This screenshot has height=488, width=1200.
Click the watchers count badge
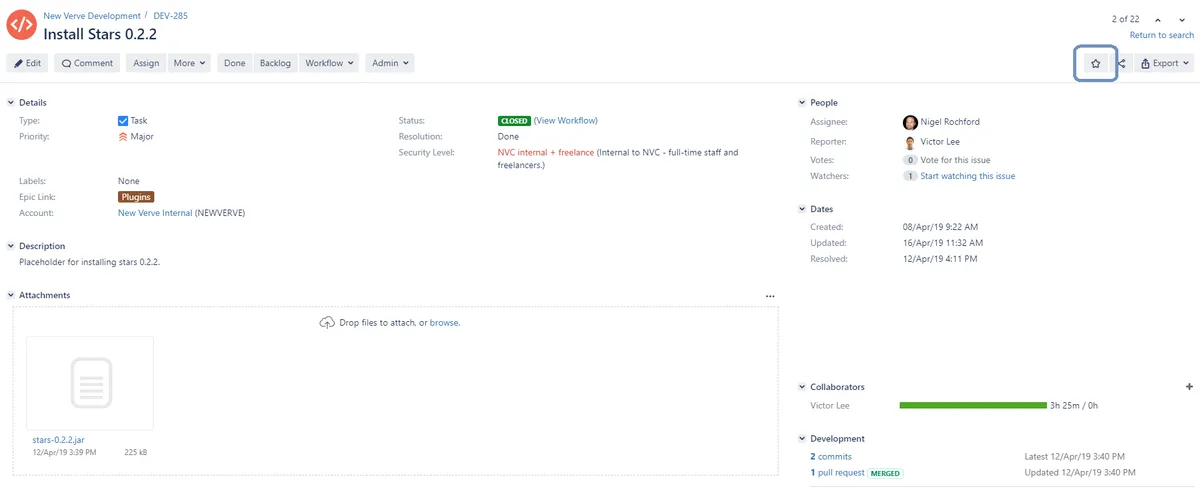[x=910, y=176]
